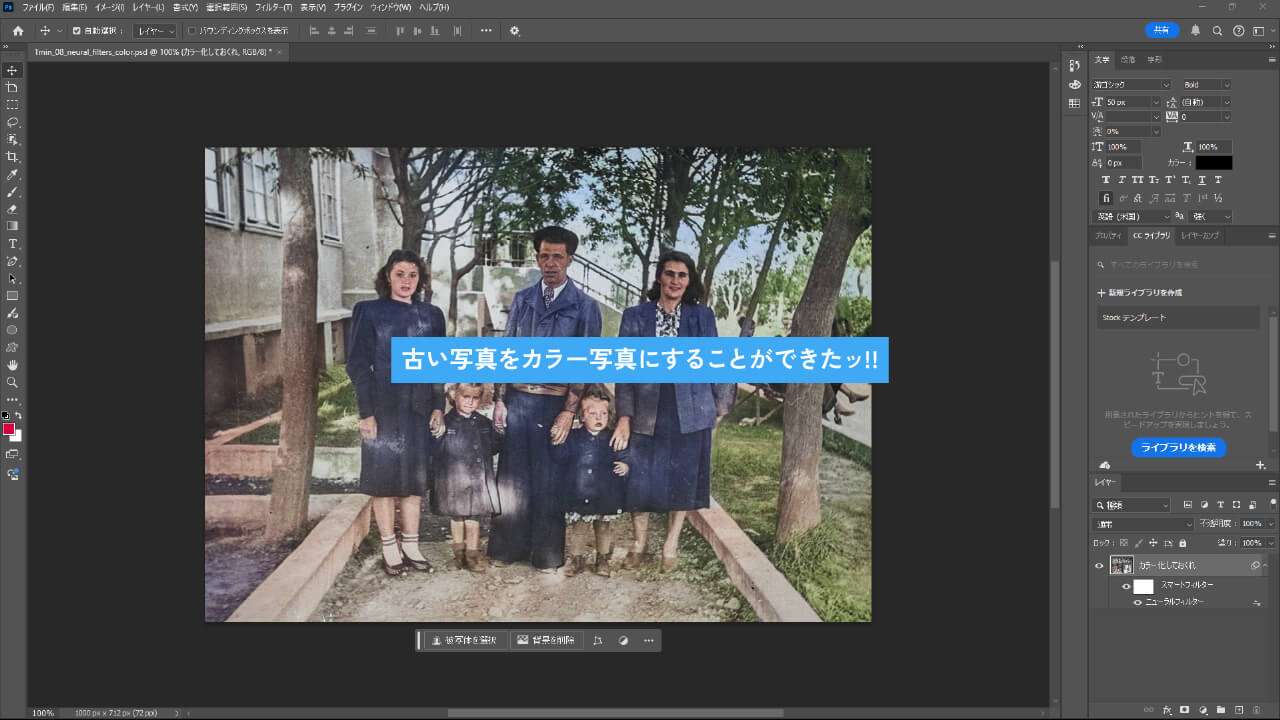
Task: Click the add layer style fx icon
Action: pos(1167,710)
